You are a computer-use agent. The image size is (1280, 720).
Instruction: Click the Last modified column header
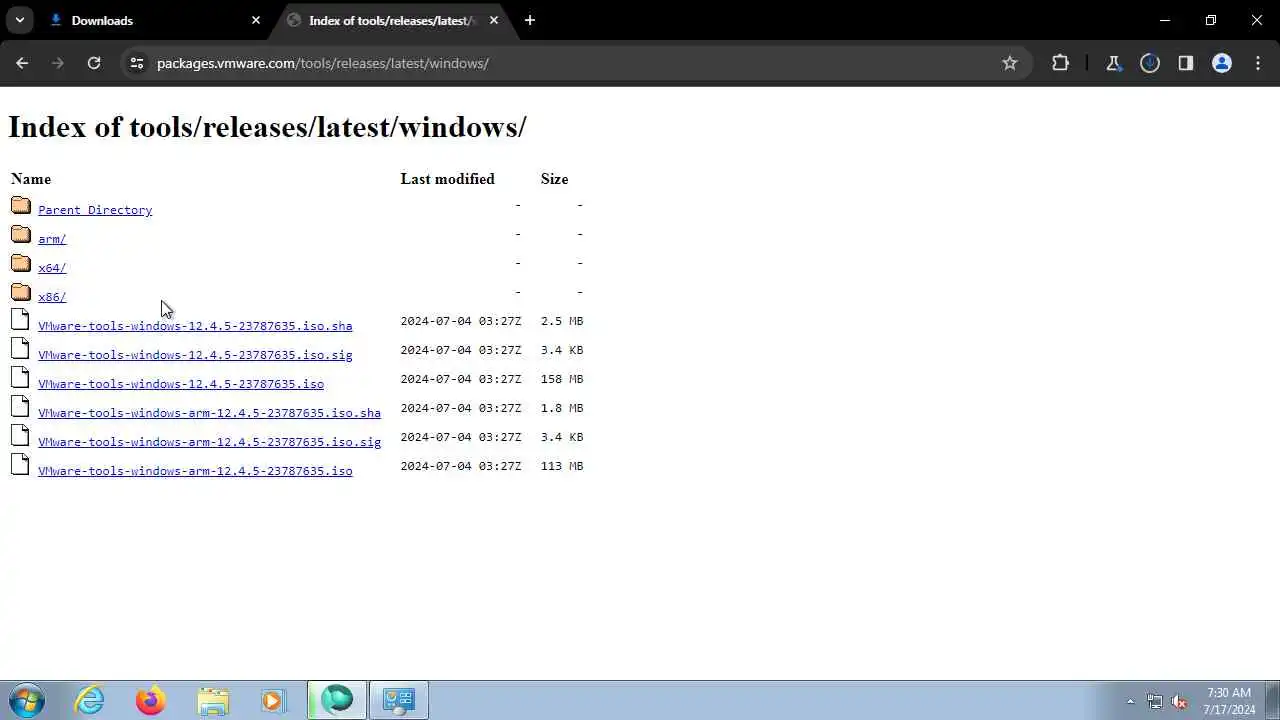click(447, 179)
